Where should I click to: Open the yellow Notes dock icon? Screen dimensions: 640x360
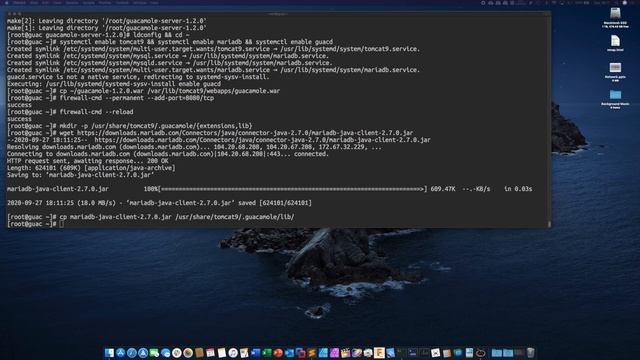click(x=222, y=353)
